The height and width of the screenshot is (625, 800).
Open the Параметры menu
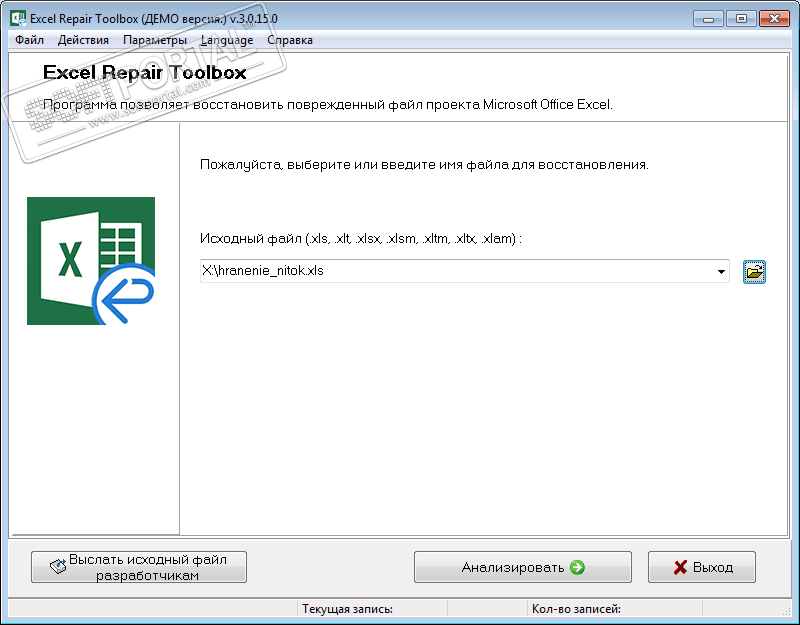[x=155, y=40]
